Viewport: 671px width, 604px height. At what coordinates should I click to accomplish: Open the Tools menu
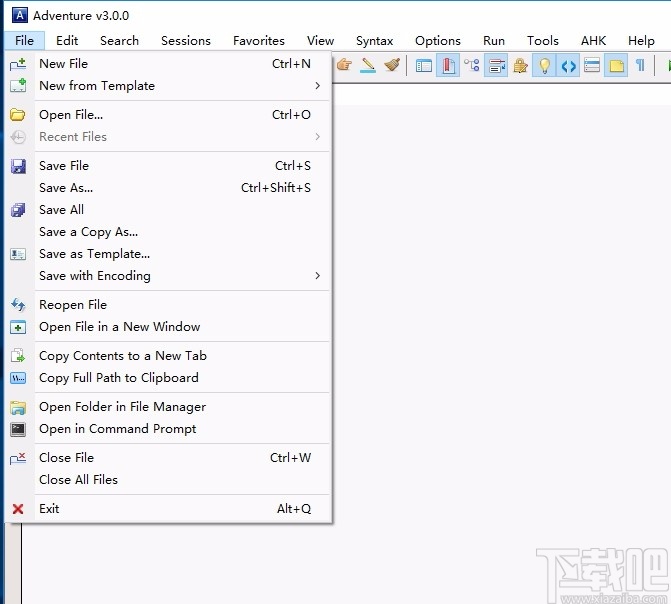[543, 41]
